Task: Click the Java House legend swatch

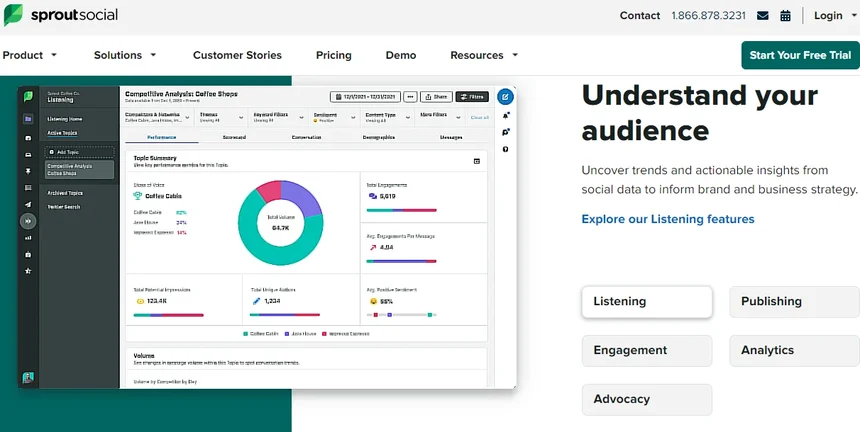Action: coord(287,333)
